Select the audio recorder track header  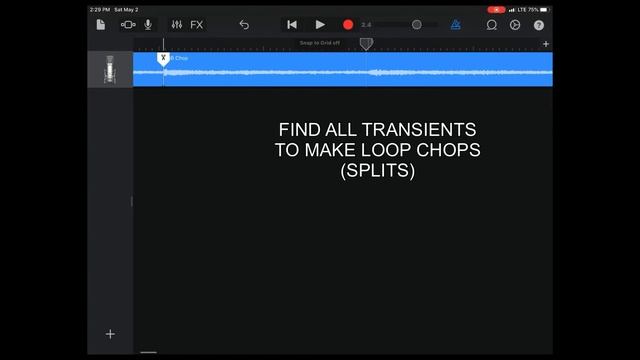click(110, 69)
